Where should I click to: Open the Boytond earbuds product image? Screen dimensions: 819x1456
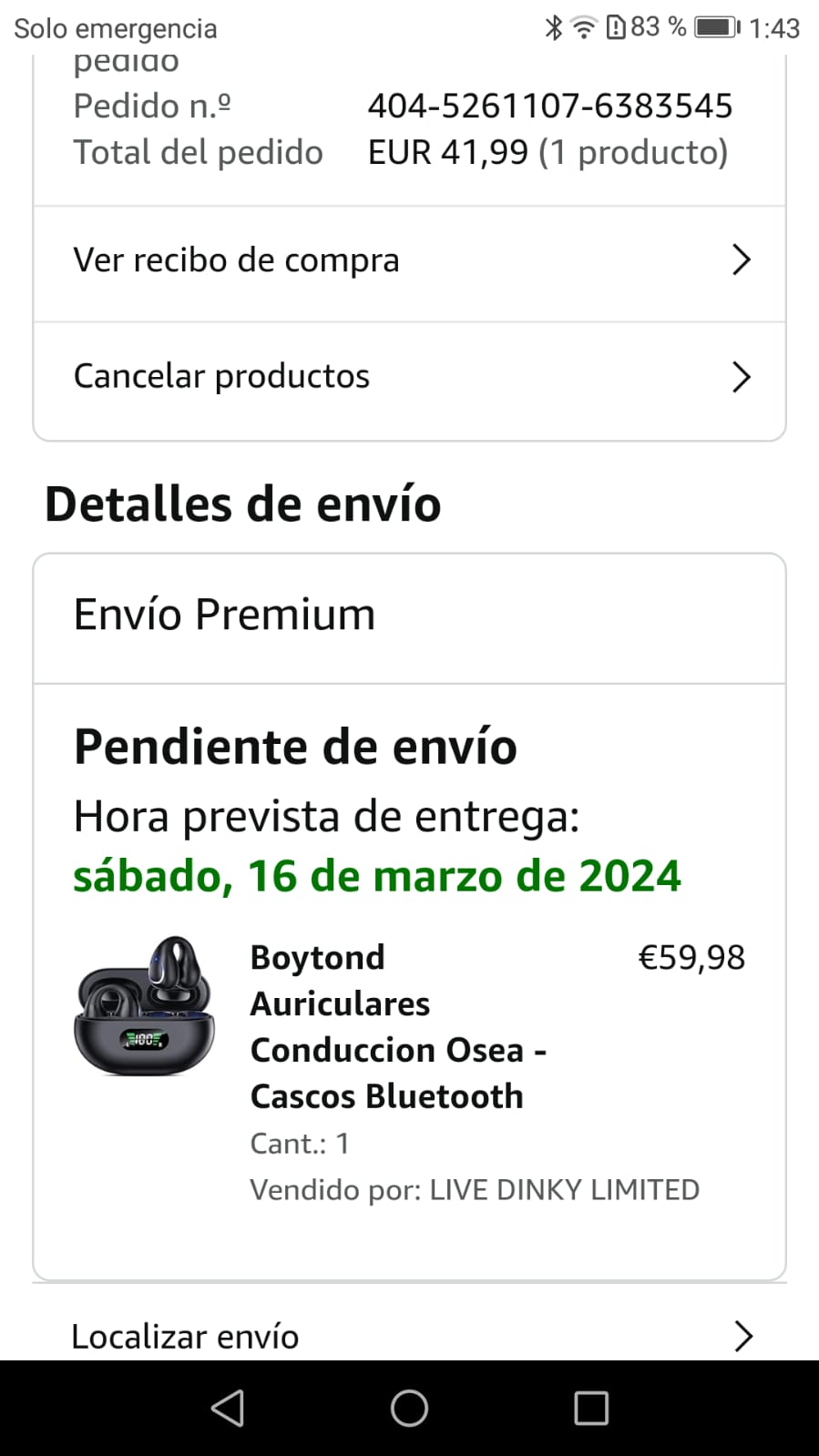[144, 1005]
